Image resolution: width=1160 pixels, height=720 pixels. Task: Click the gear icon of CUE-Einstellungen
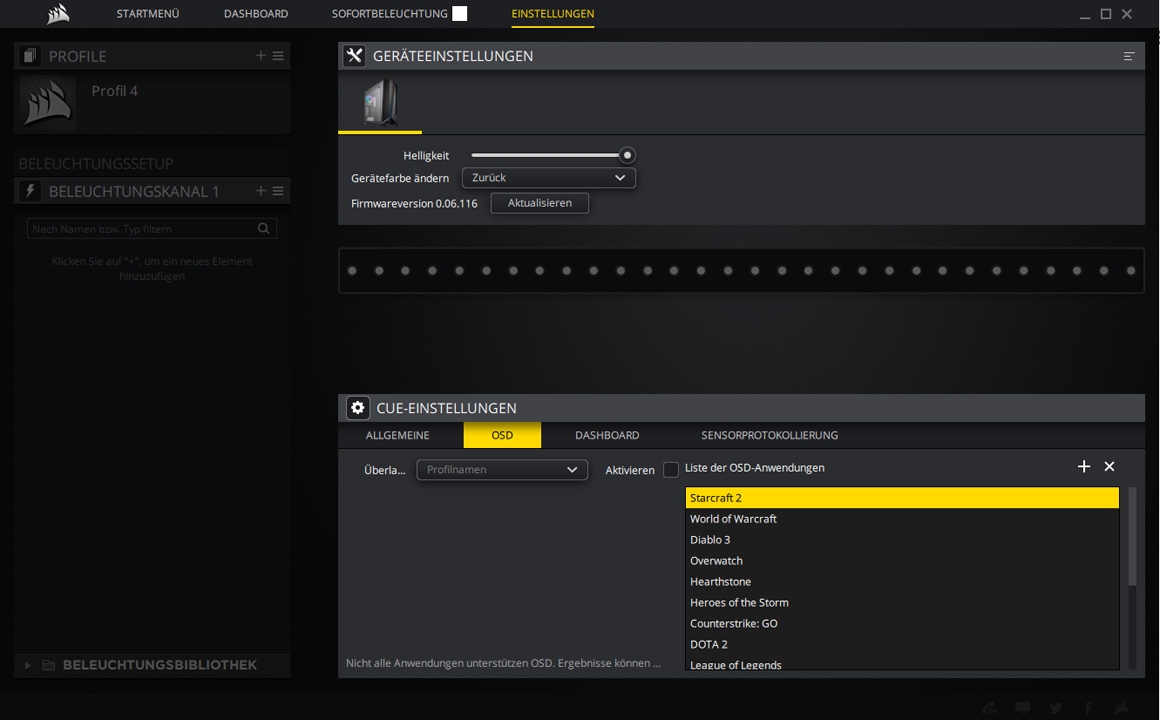pyautogui.click(x=357, y=408)
